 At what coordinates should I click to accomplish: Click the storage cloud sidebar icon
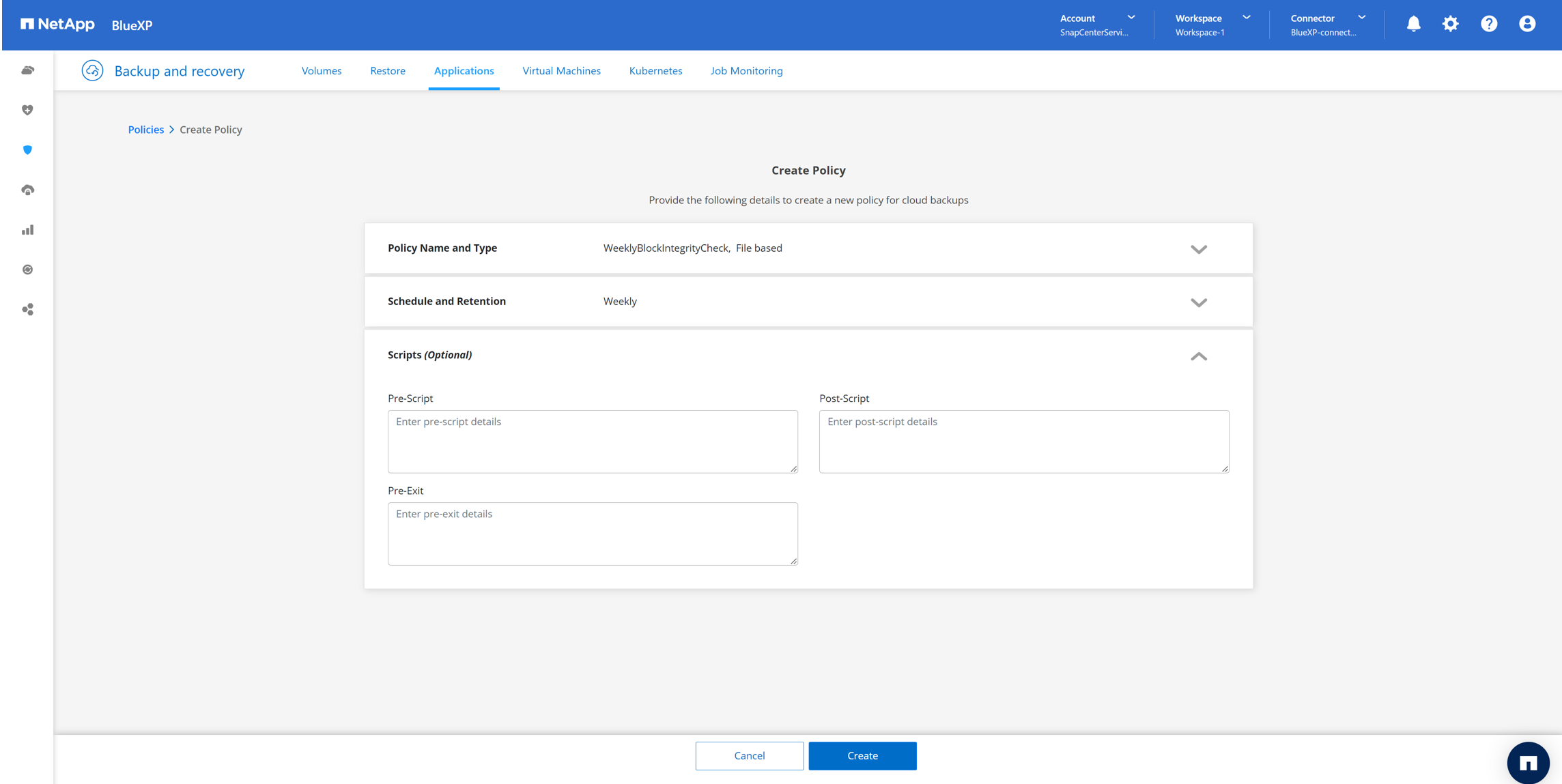[x=27, y=70]
